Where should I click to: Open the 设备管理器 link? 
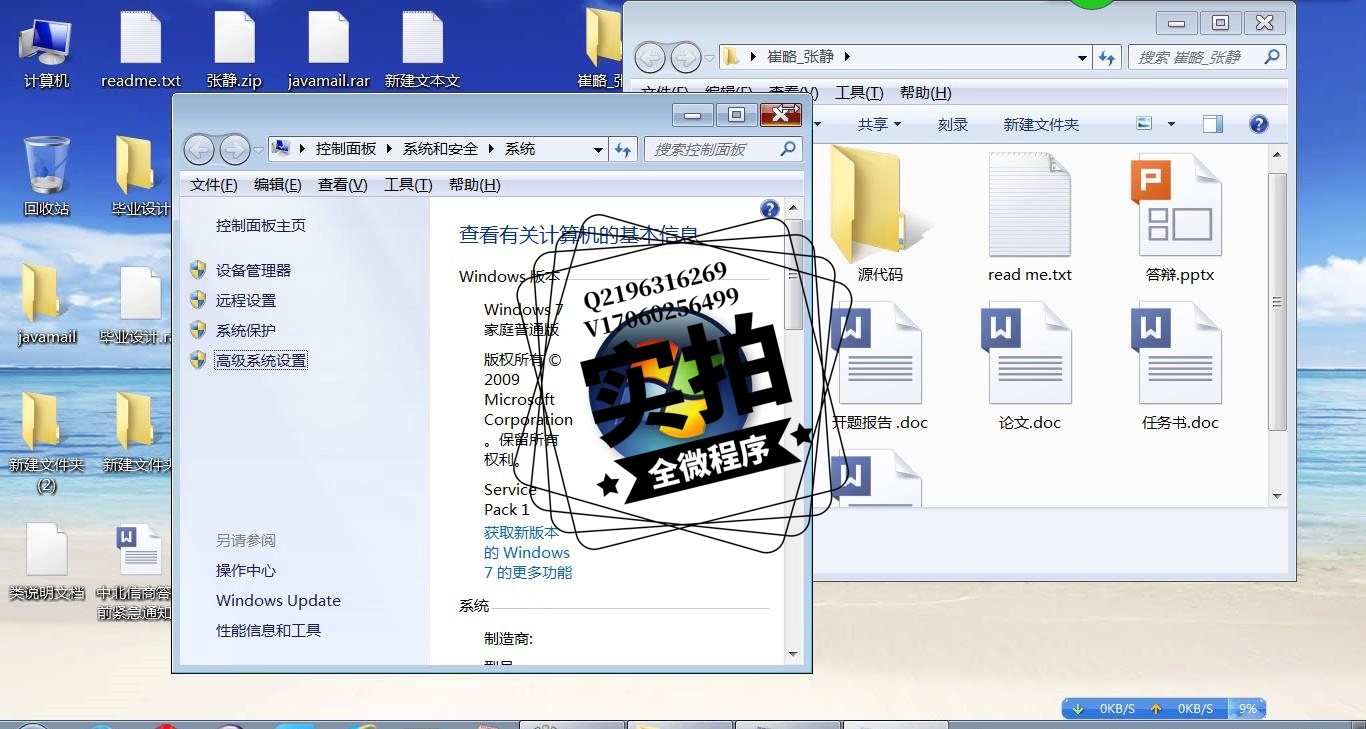coord(253,270)
